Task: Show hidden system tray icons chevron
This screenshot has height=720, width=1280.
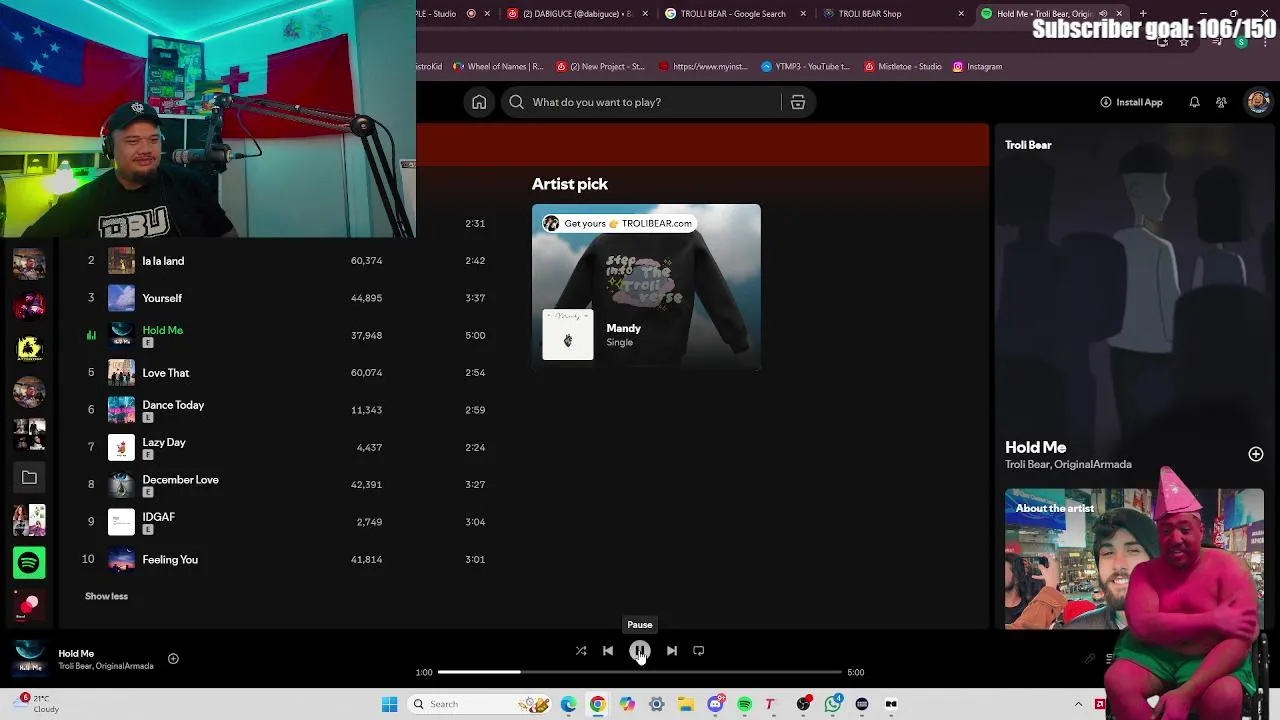Action: (x=1078, y=704)
